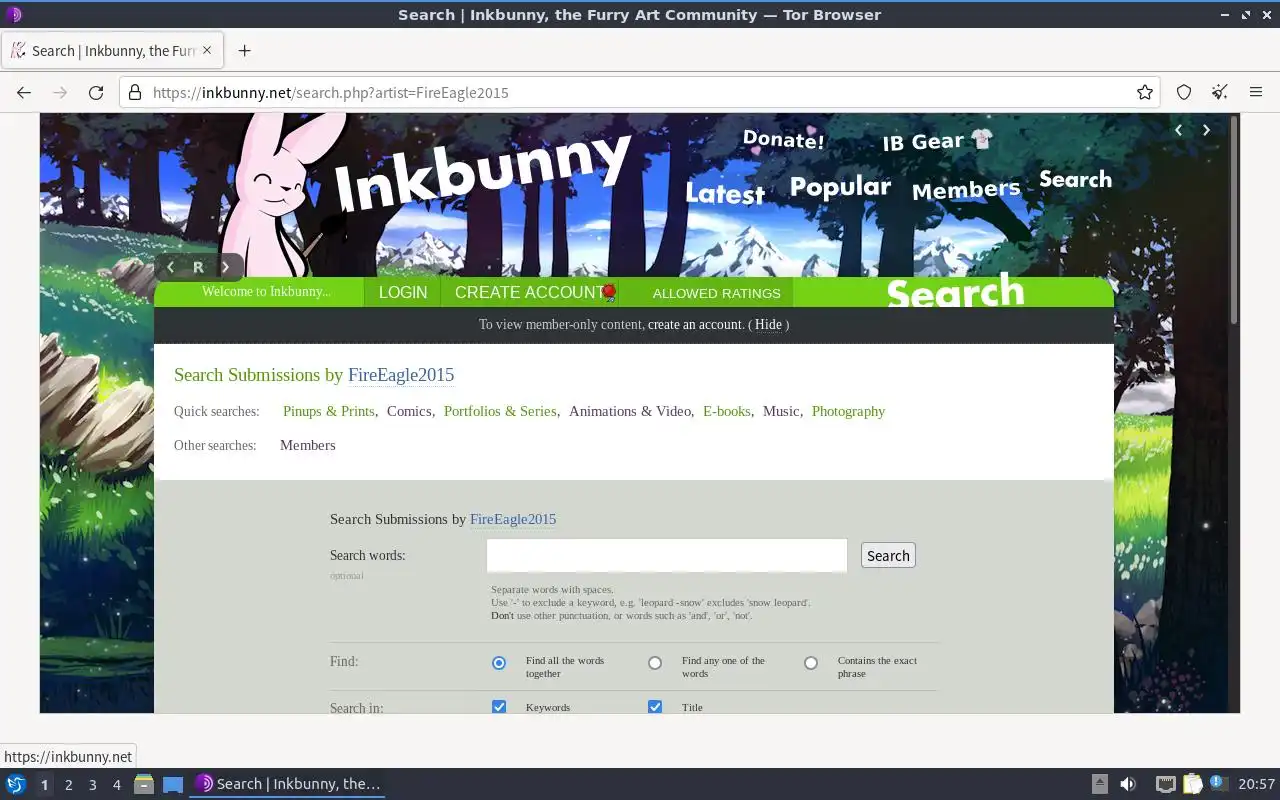Click the IB Gear t-shirt icon
This screenshot has height=800, width=1280.
pos(981,140)
